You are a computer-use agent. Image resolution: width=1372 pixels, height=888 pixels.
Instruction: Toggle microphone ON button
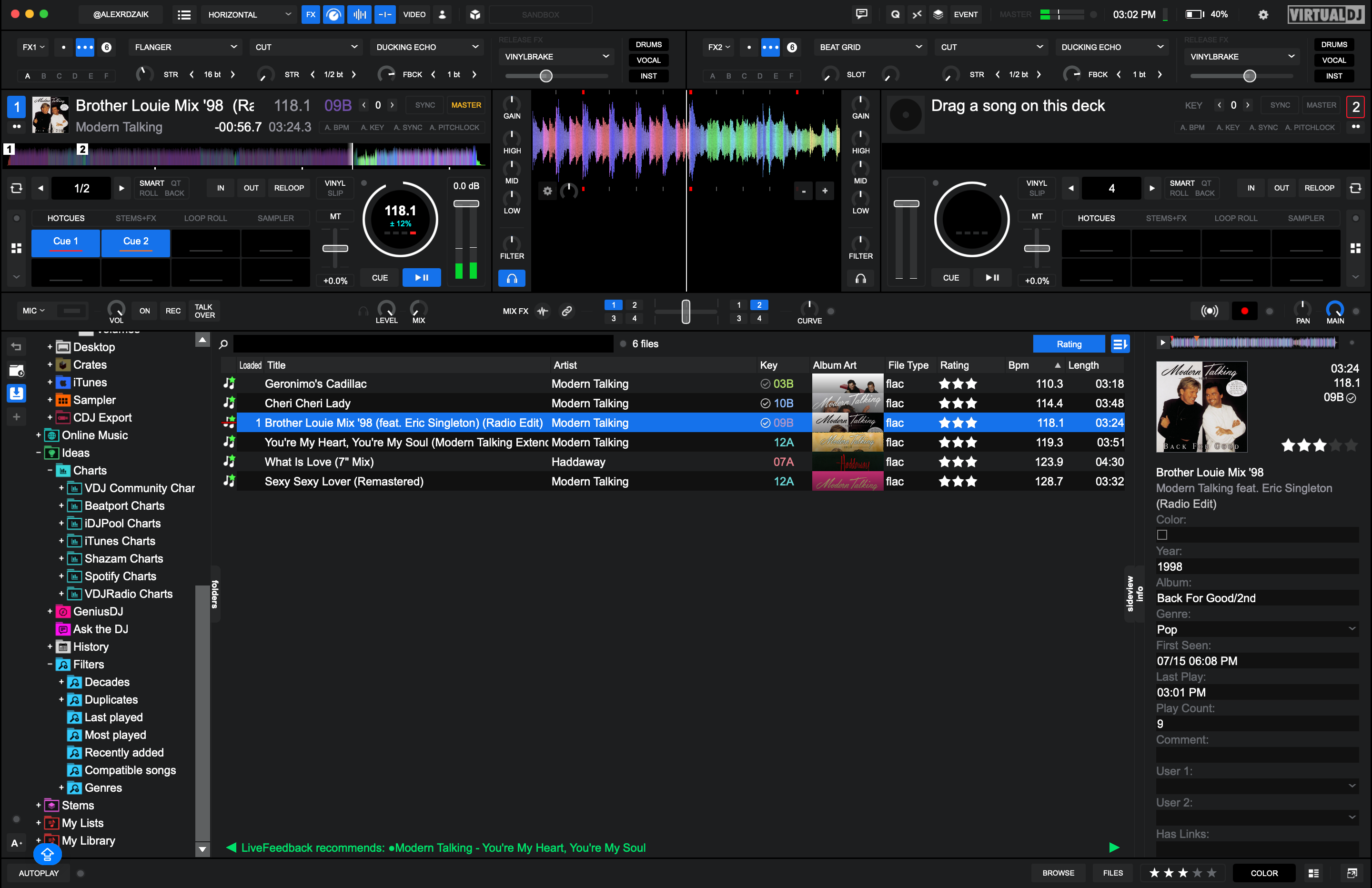[x=144, y=311]
